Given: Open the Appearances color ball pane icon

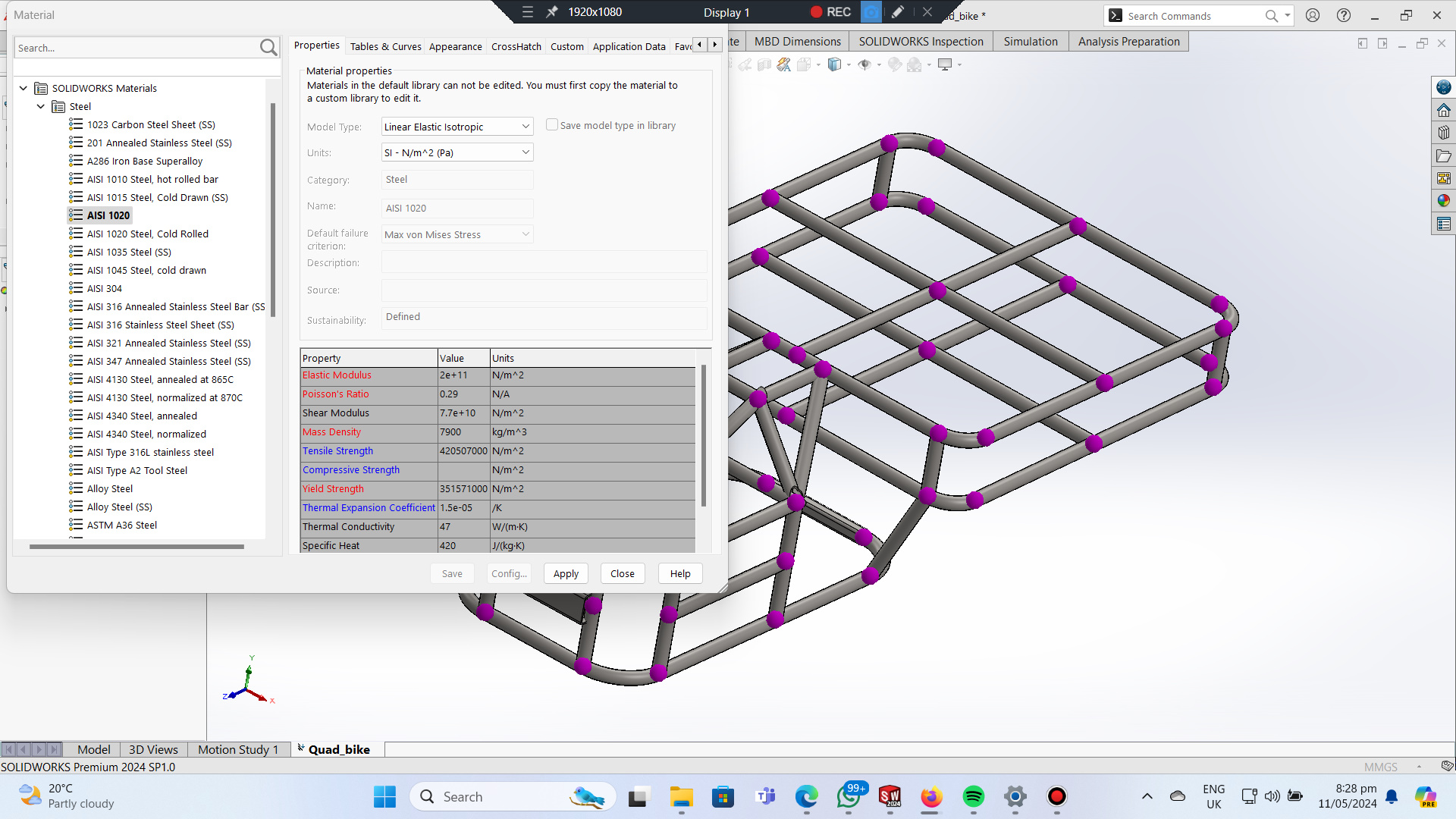Looking at the screenshot, I should click(1443, 201).
